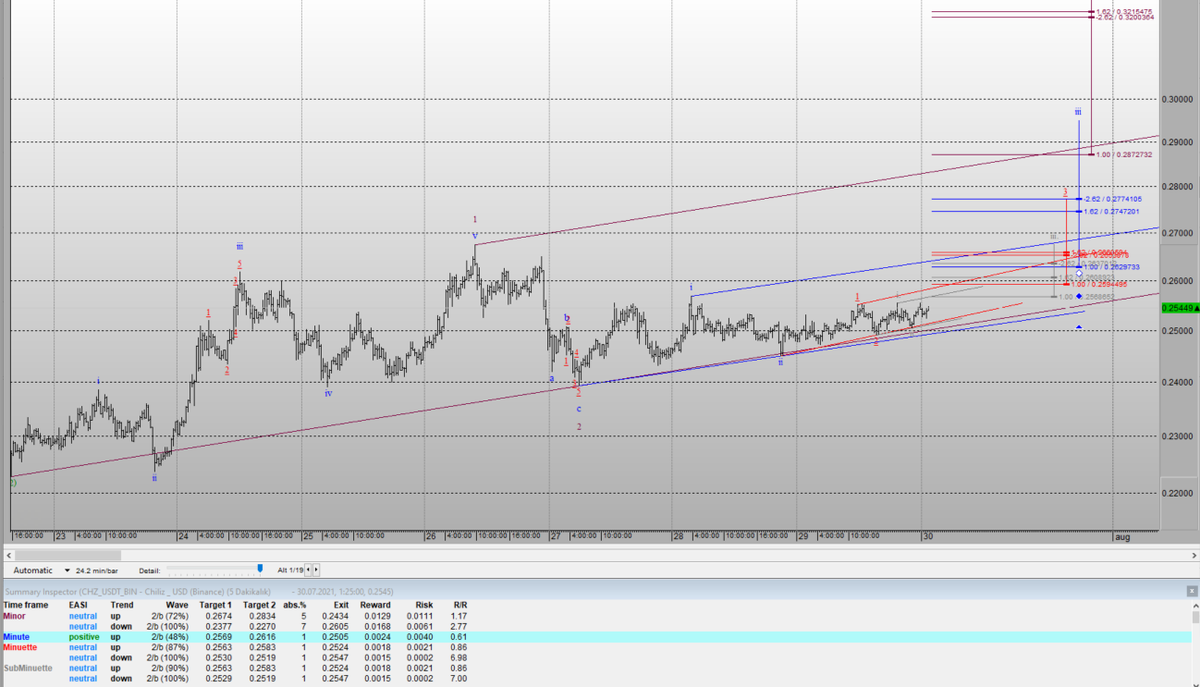
Task: Click Fibonacci label 1.00 / 0.2872732
Action: point(1125,155)
